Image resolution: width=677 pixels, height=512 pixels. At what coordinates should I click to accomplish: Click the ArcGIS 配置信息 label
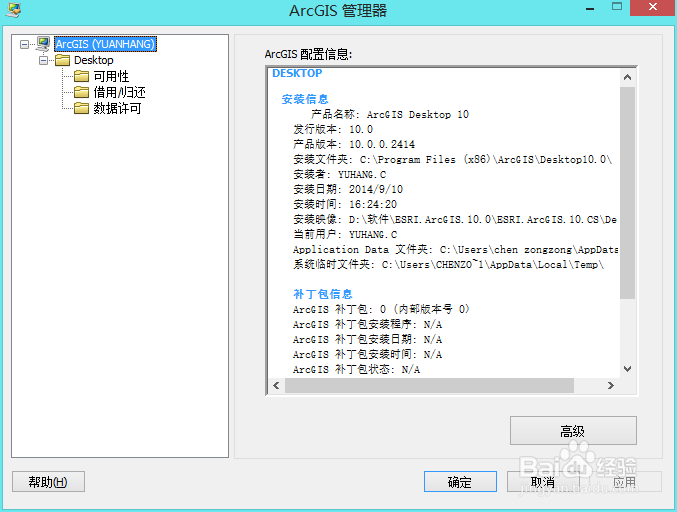[308, 54]
